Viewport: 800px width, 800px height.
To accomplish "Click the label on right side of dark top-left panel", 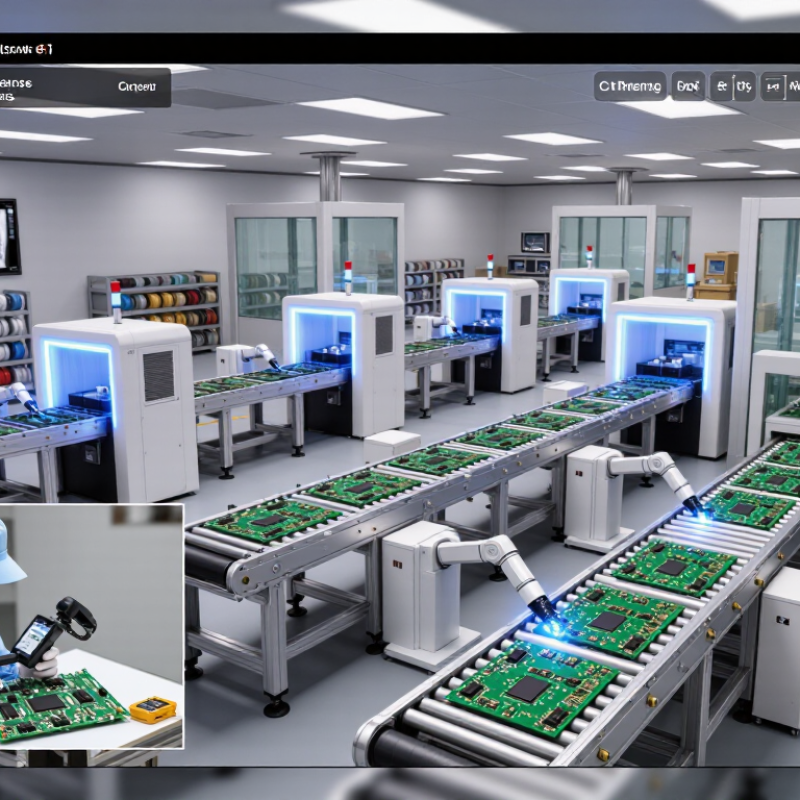I will coord(137,87).
